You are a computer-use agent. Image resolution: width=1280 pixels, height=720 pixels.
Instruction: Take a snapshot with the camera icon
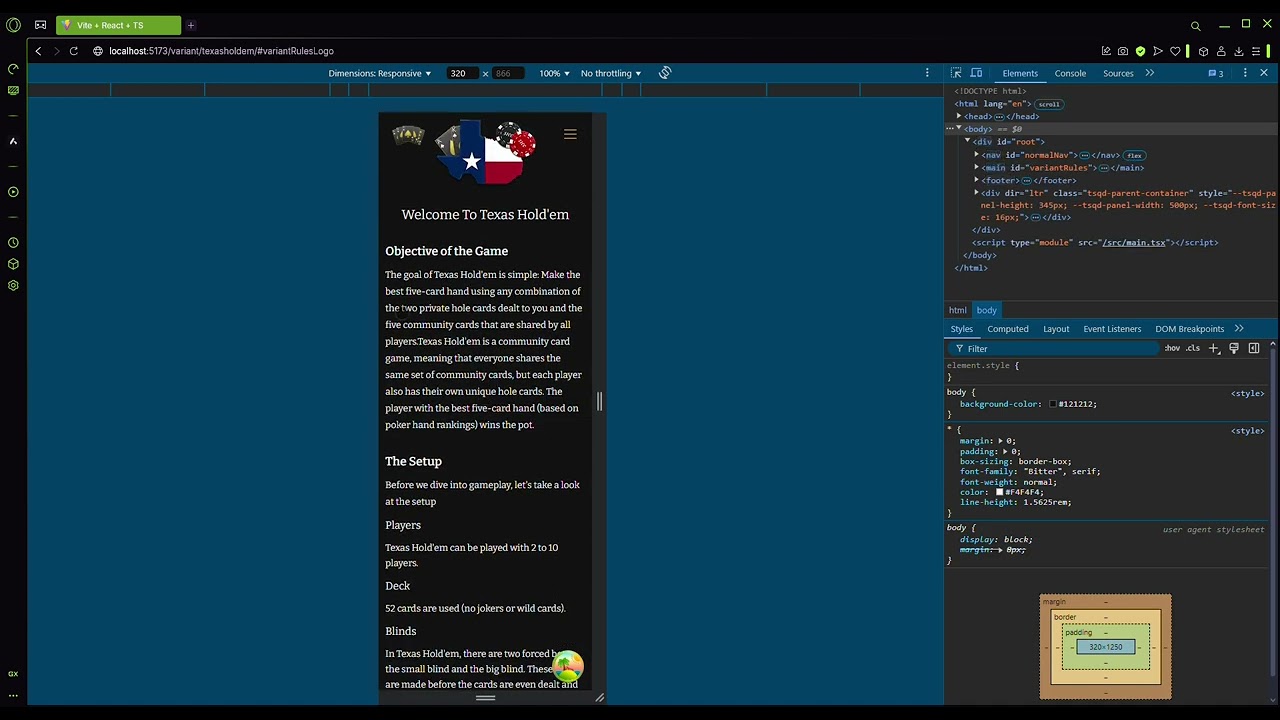coord(1123,51)
